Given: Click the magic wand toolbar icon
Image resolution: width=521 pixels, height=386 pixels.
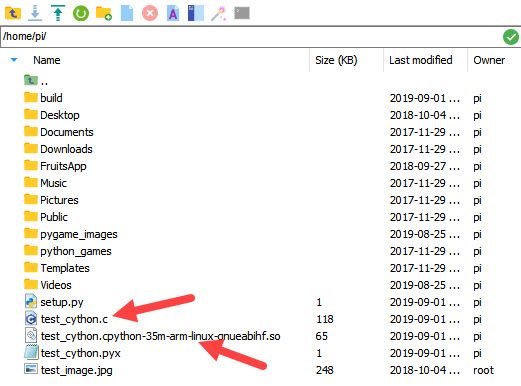Looking at the screenshot, I should [219, 14].
